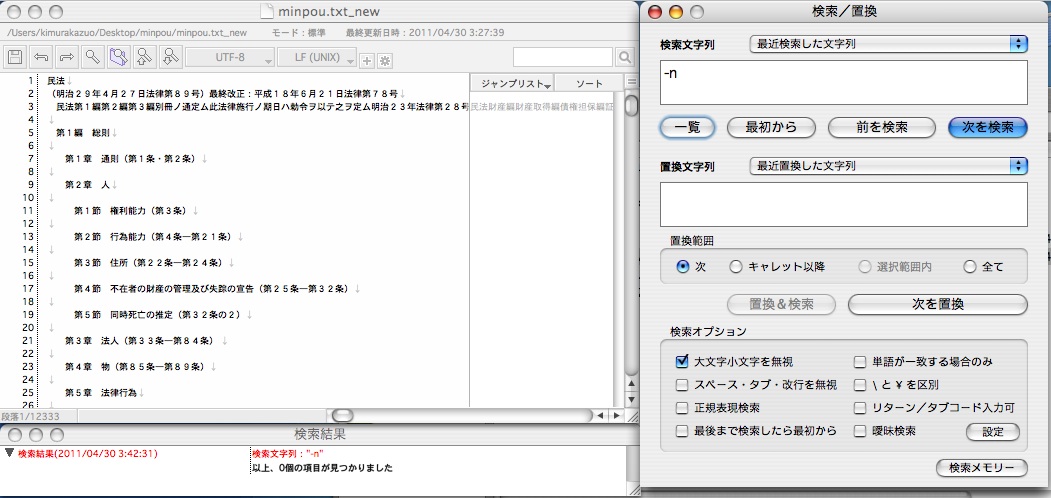Click the toolbar search input field
Screen dimensions: 1051x498
[563, 57]
